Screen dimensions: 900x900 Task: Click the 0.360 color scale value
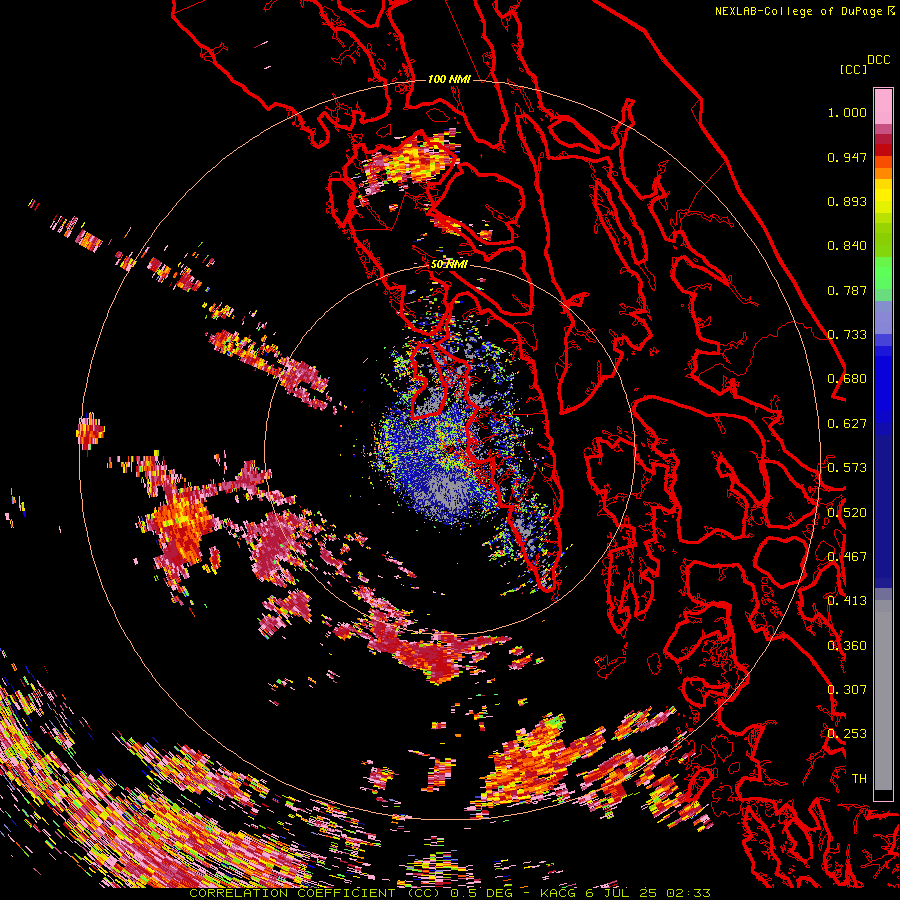(x=847, y=646)
